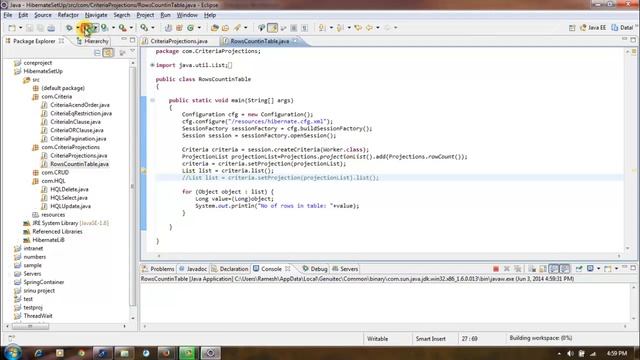Open the dropdown arrow next to New
The width and height of the screenshot is (640, 360).
click(20, 28)
